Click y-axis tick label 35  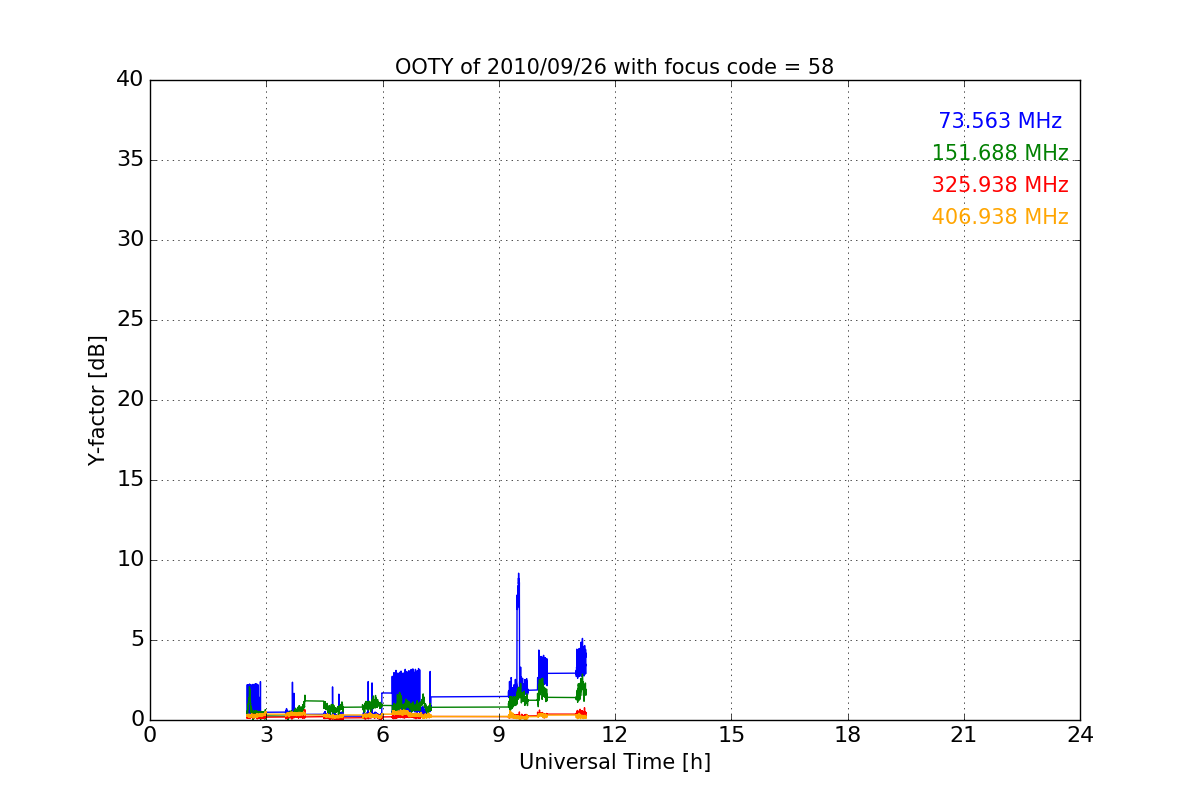(130, 160)
